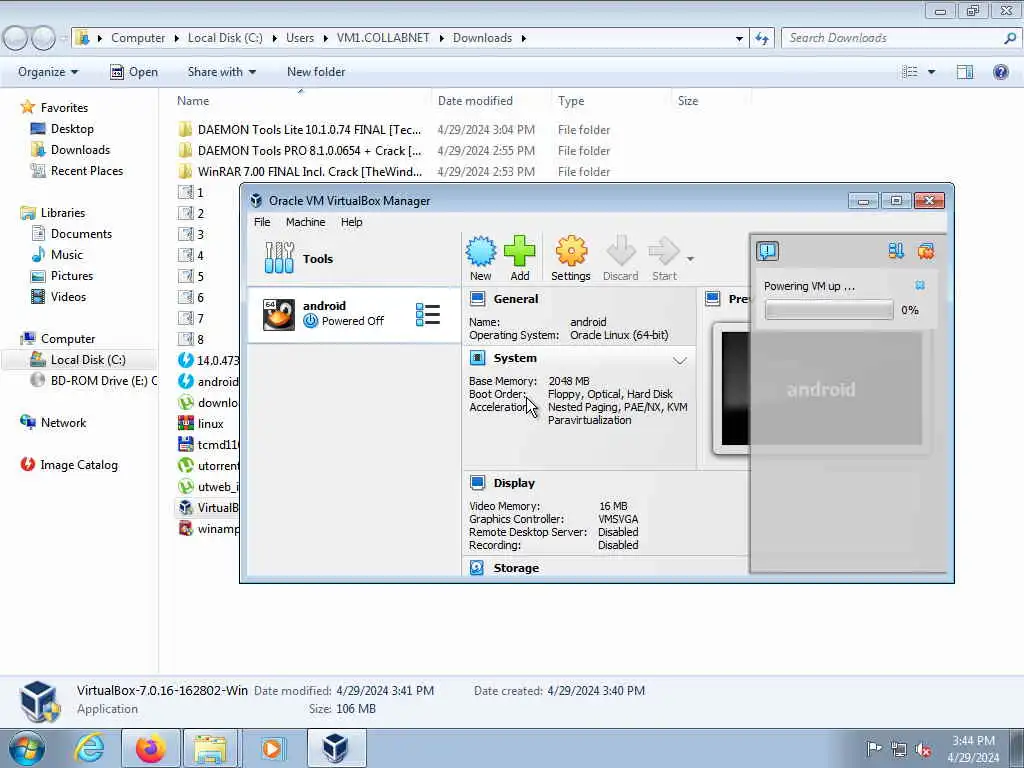Click the taskbar clock showing 3:44 PM
The height and width of the screenshot is (768, 1024).
point(973,749)
